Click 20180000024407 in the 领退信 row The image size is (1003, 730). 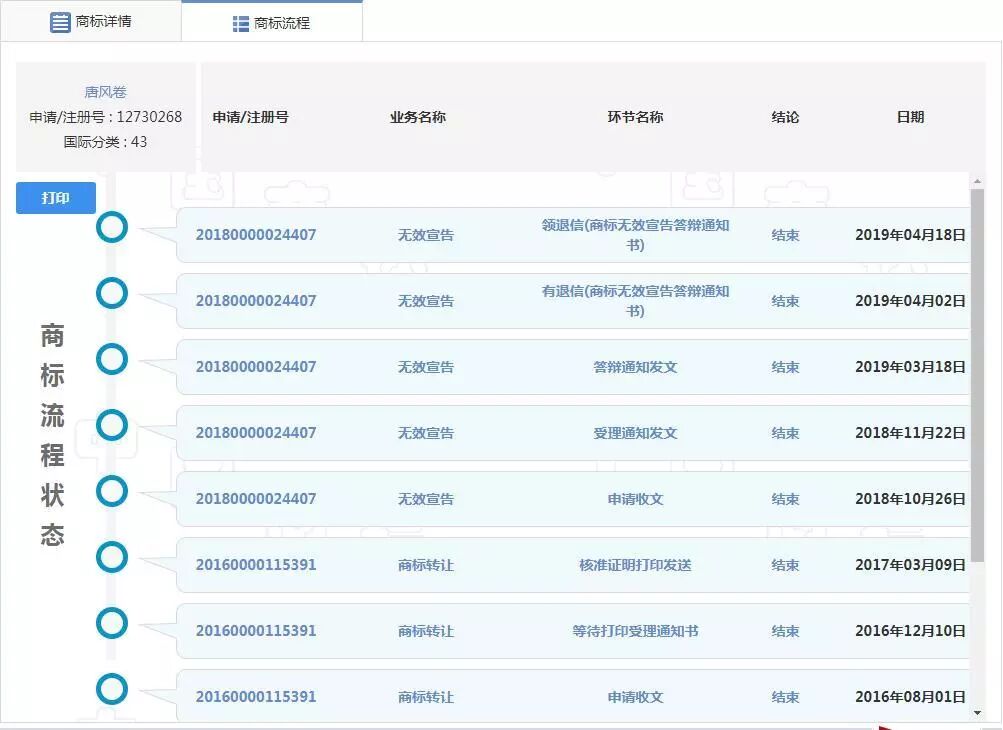256,235
